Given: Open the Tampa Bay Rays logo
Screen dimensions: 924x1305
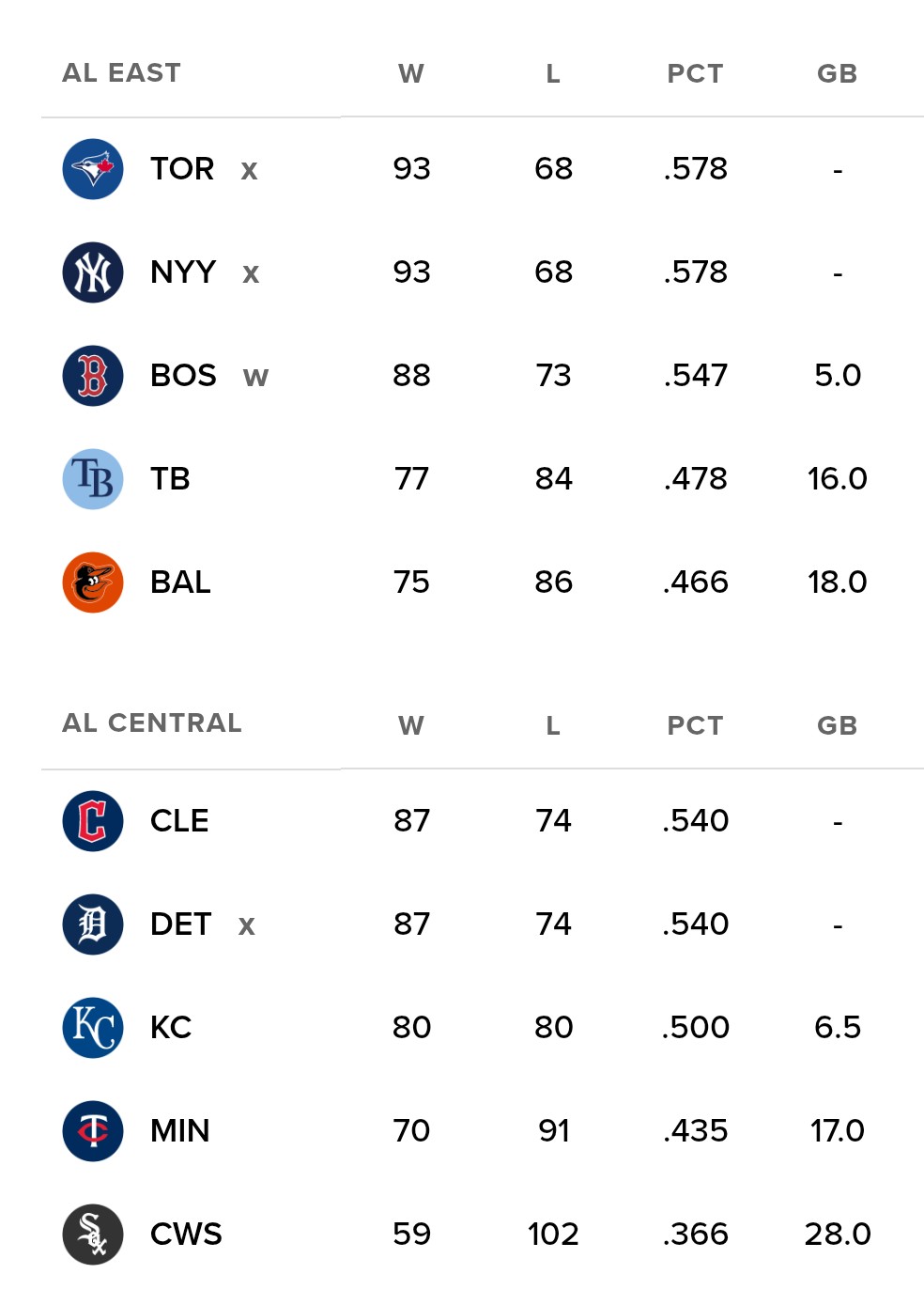Looking at the screenshot, I should pos(93,479).
